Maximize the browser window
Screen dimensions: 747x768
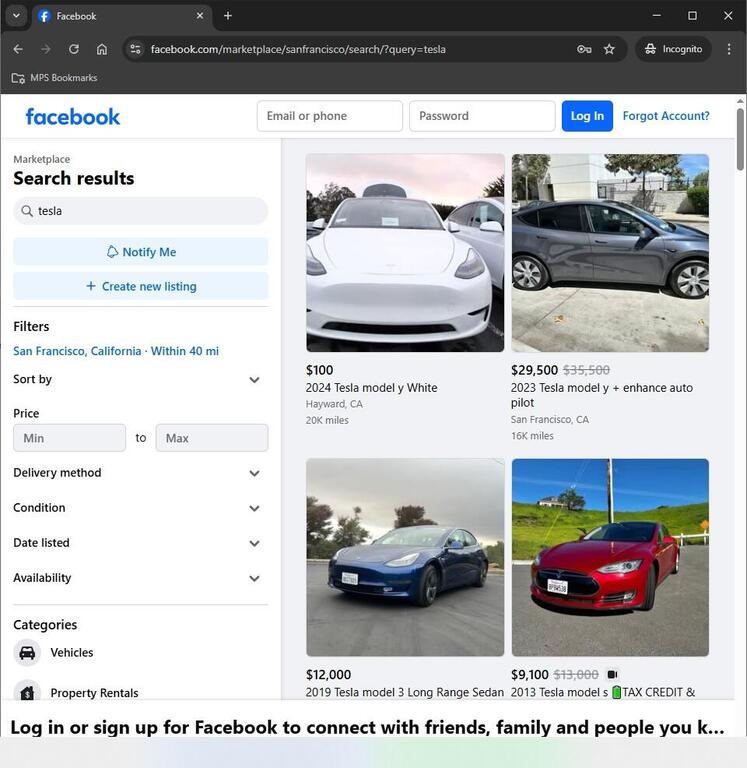[692, 16]
